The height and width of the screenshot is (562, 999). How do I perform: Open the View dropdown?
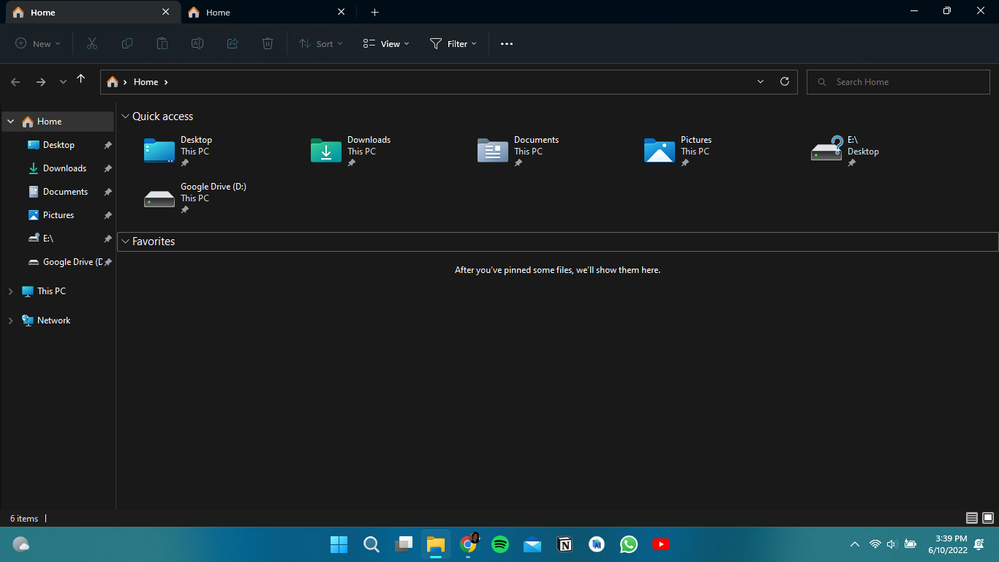pos(386,43)
